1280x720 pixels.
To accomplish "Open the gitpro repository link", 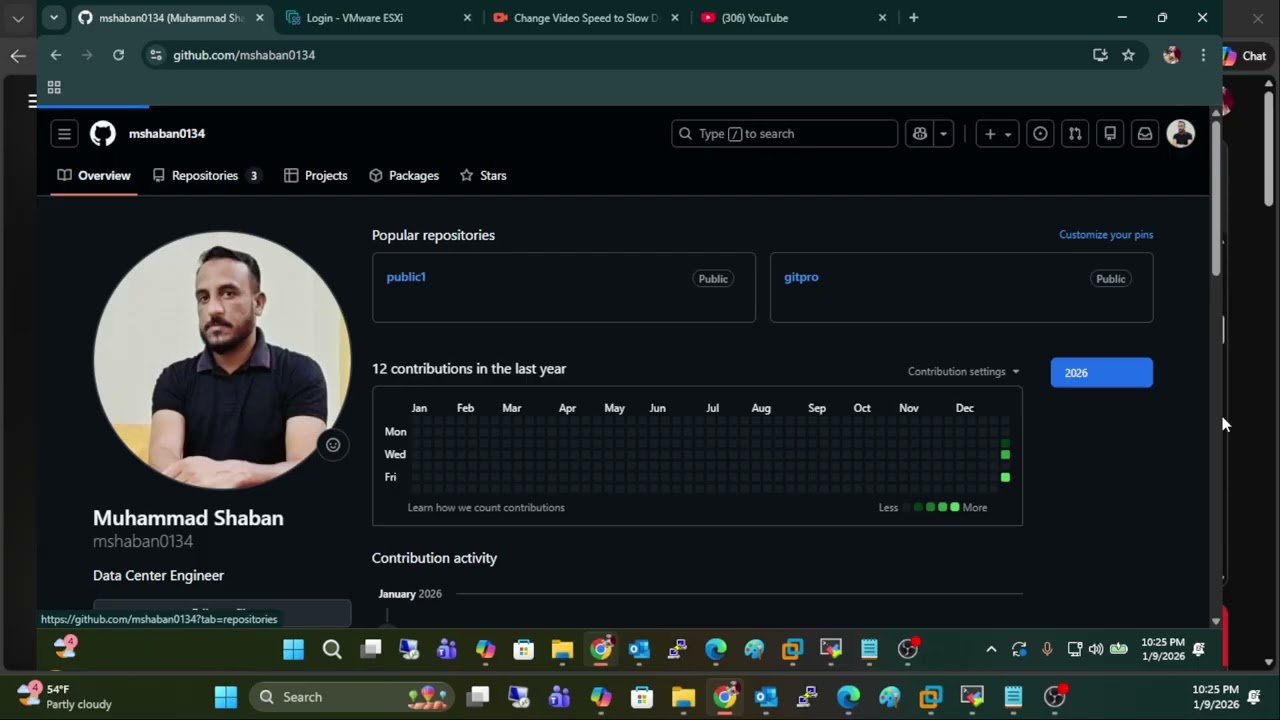I will click(801, 277).
